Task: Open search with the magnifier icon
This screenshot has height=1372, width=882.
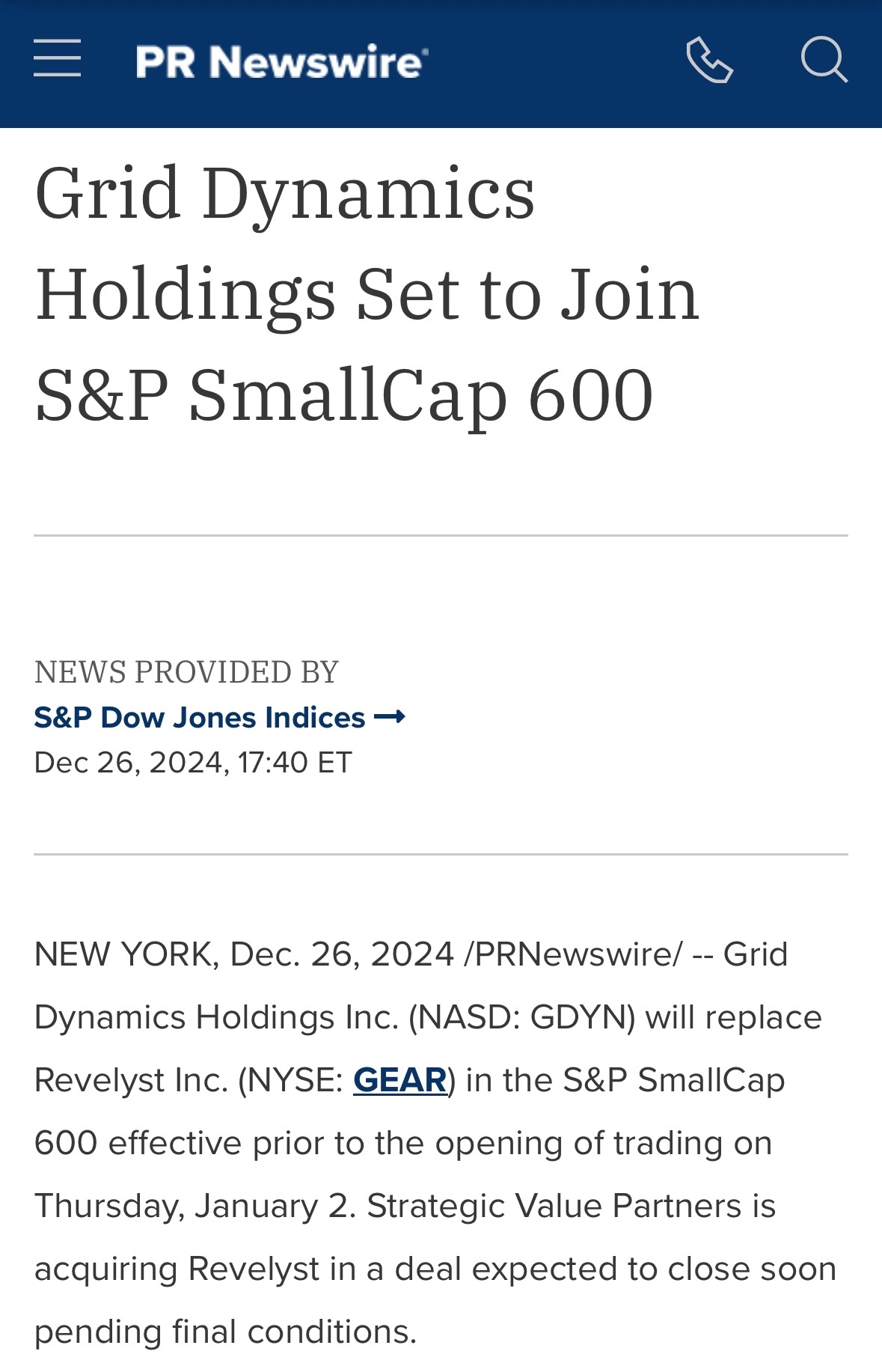Action: [824, 59]
